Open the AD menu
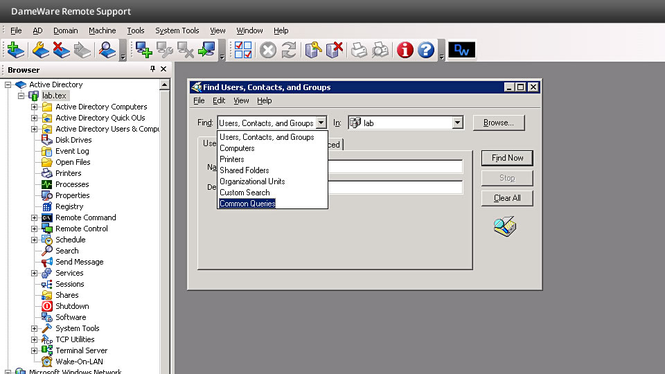The image size is (665, 374). point(38,31)
